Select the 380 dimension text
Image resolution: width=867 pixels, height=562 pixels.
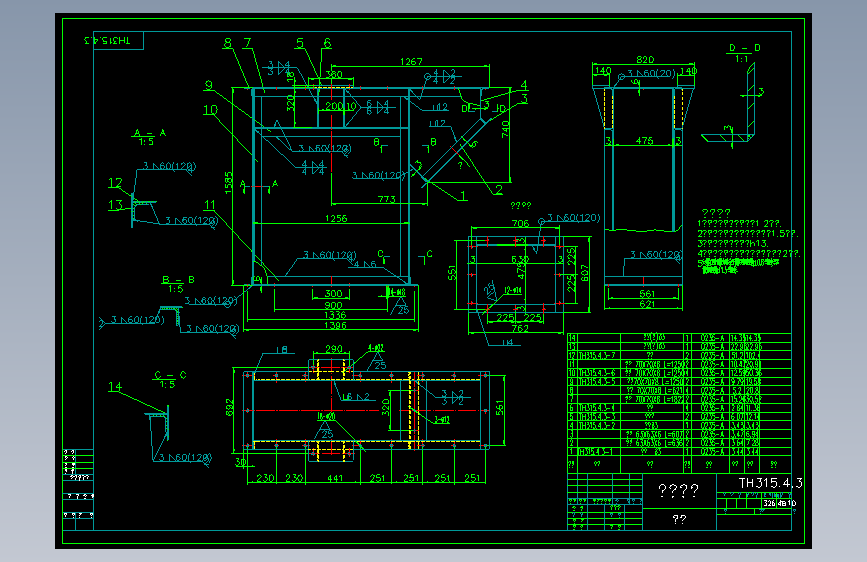point(333,74)
